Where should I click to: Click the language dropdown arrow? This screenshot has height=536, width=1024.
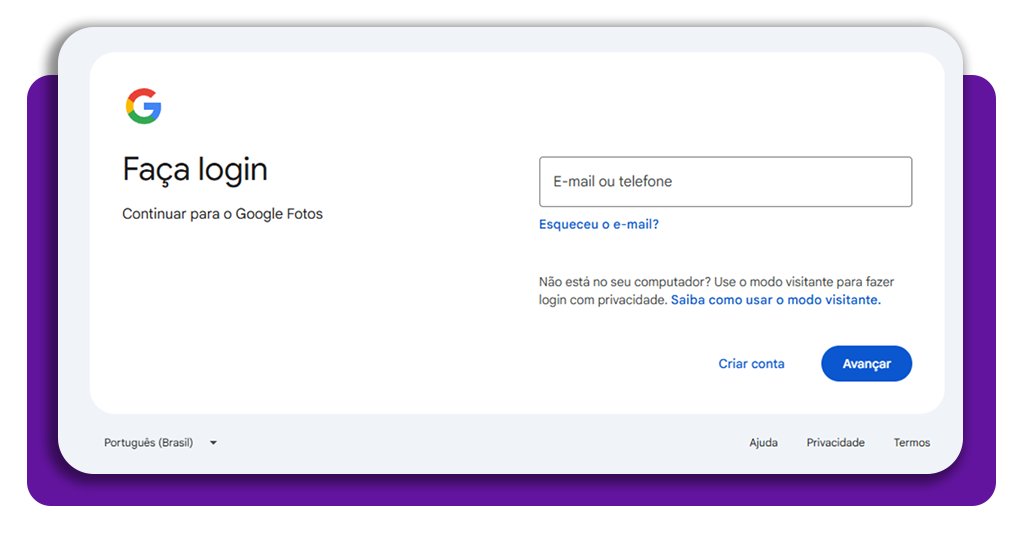[213, 443]
